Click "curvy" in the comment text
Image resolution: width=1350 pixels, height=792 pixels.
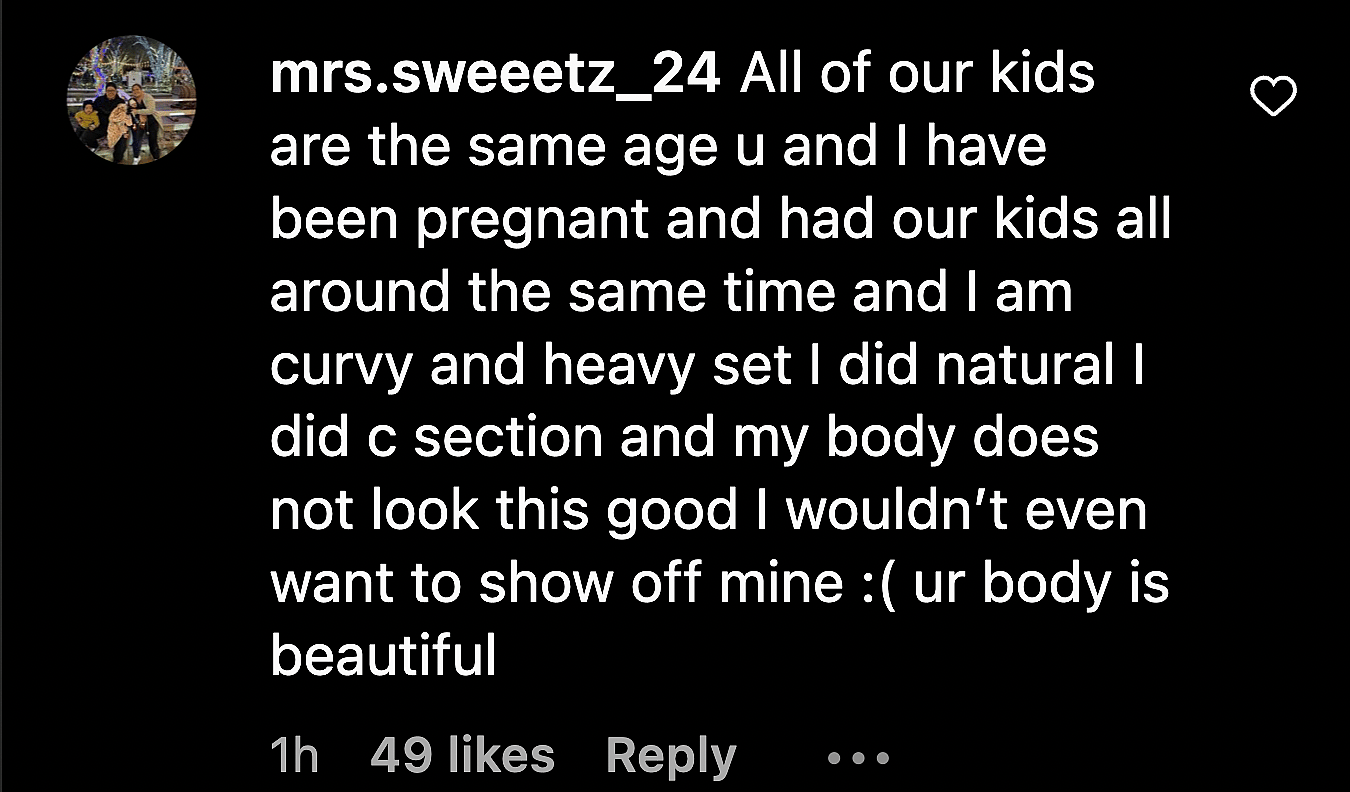click(x=341, y=368)
